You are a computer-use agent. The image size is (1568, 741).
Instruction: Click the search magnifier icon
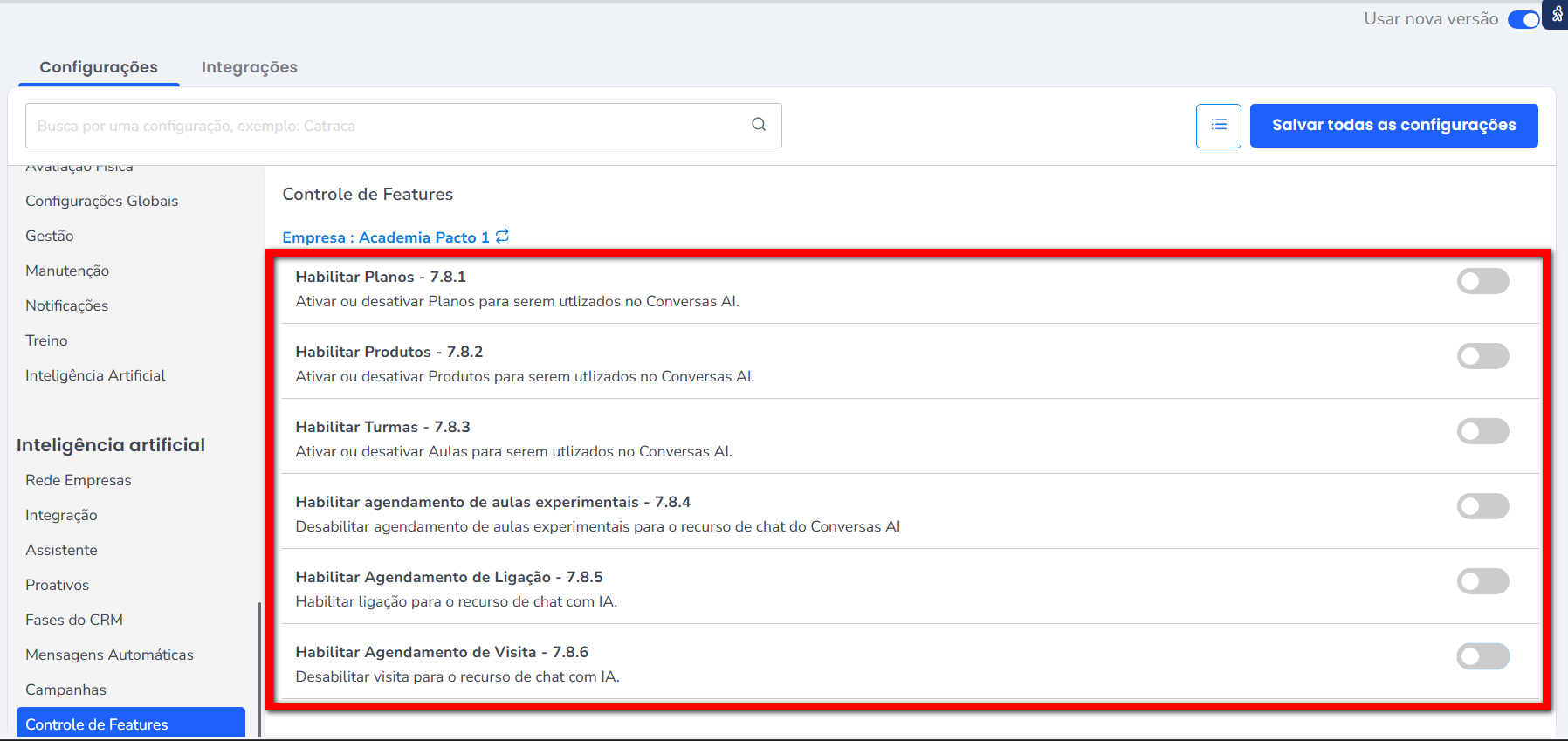pyautogui.click(x=759, y=125)
